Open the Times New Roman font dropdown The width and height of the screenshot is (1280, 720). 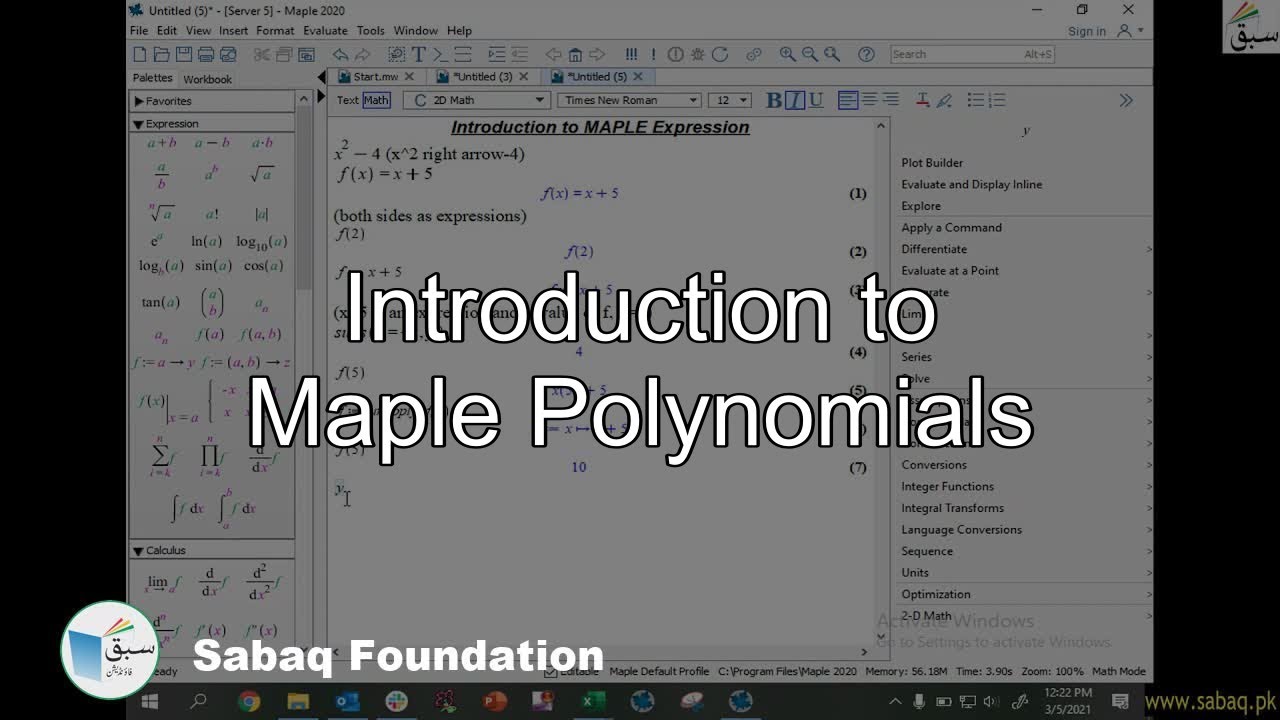click(x=629, y=100)
